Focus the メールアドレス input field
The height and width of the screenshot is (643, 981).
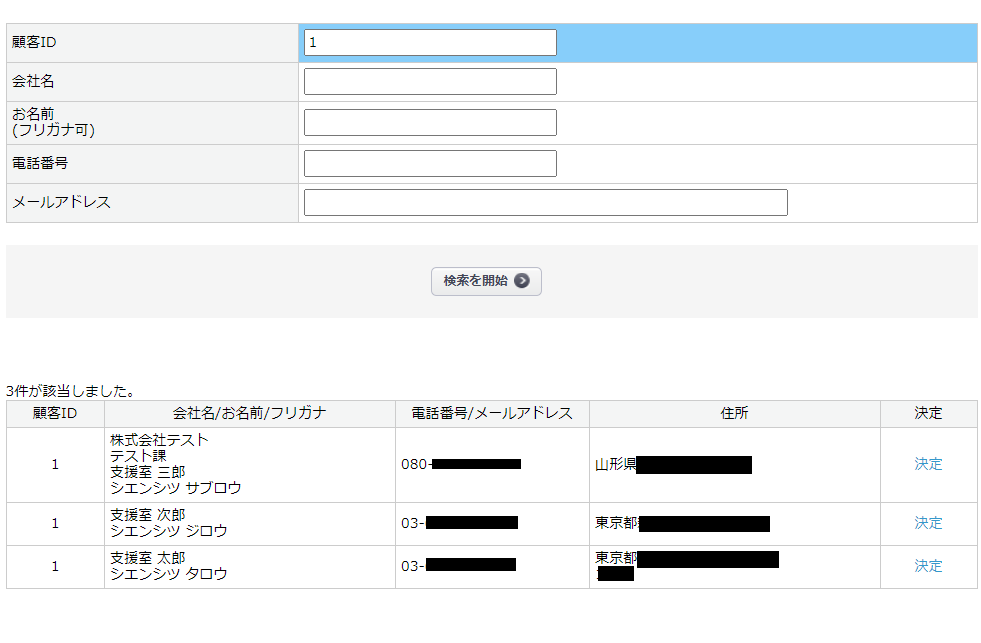545,203
